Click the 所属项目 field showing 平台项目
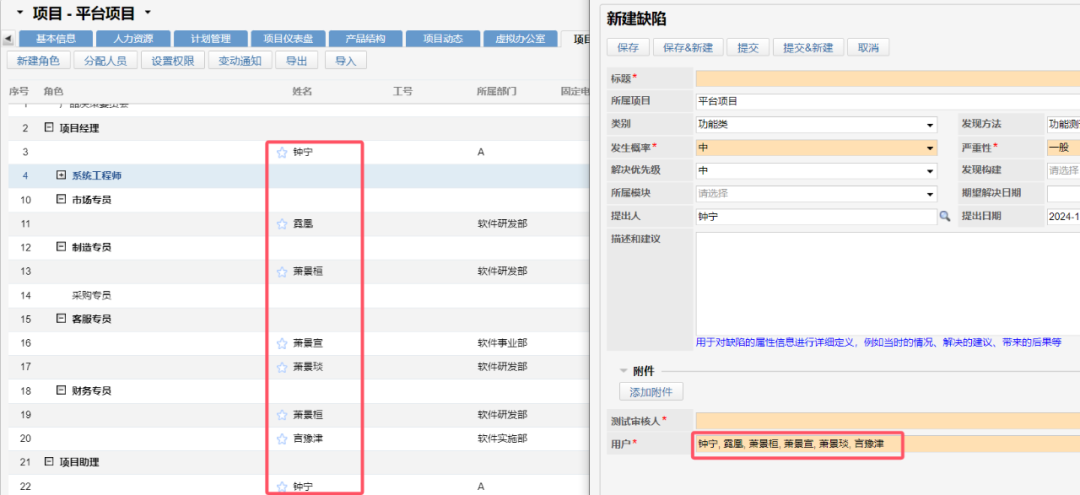The width and height of the screenshot is (1080, 495). 888,101
